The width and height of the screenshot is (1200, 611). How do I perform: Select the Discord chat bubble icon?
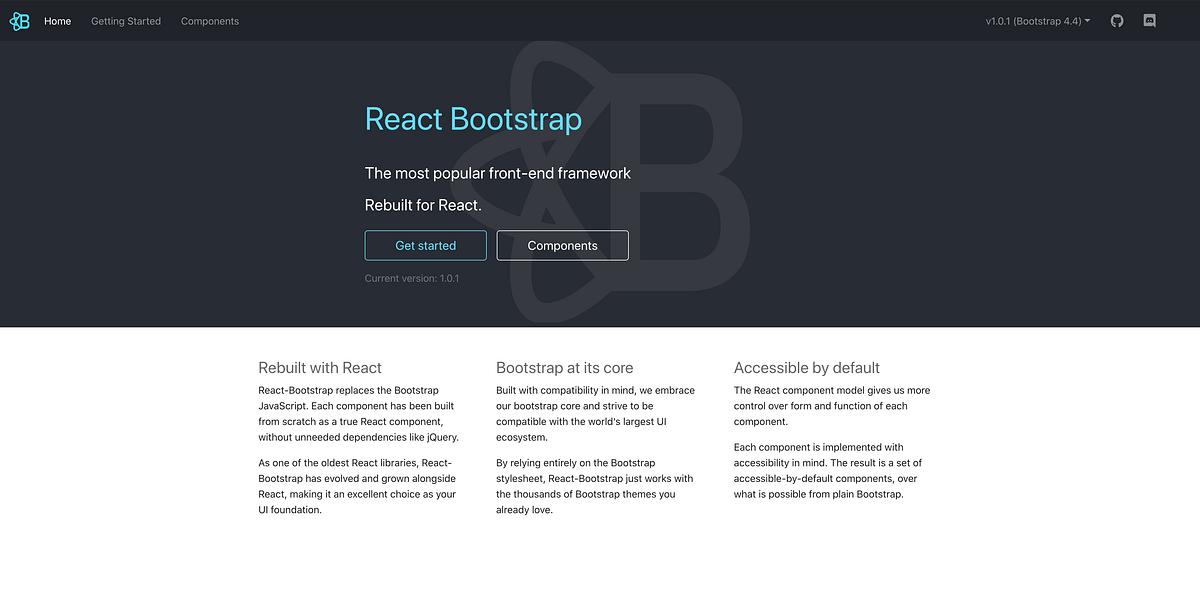coord(1149,20)
